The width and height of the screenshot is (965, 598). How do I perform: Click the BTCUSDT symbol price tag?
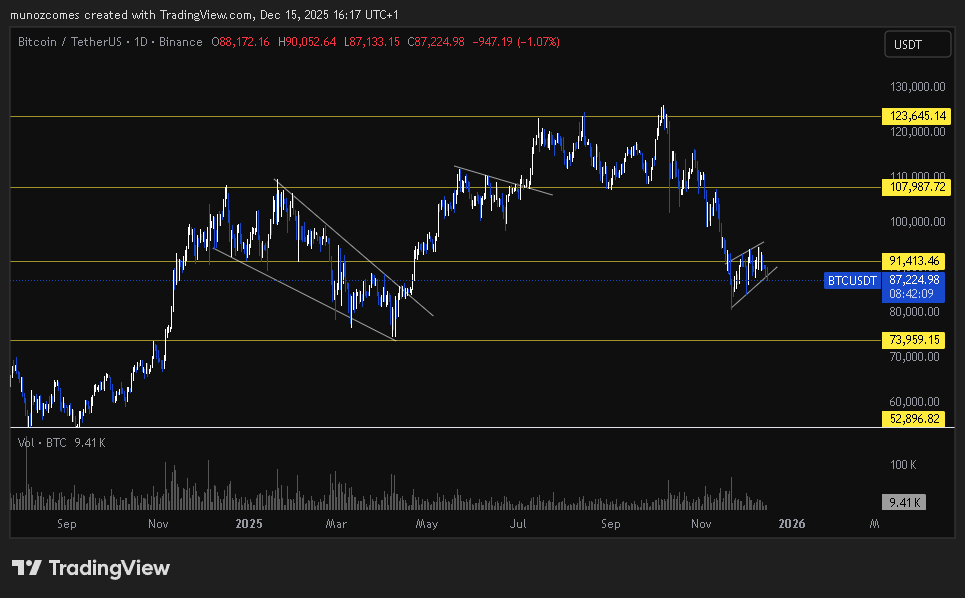point(852,281)
